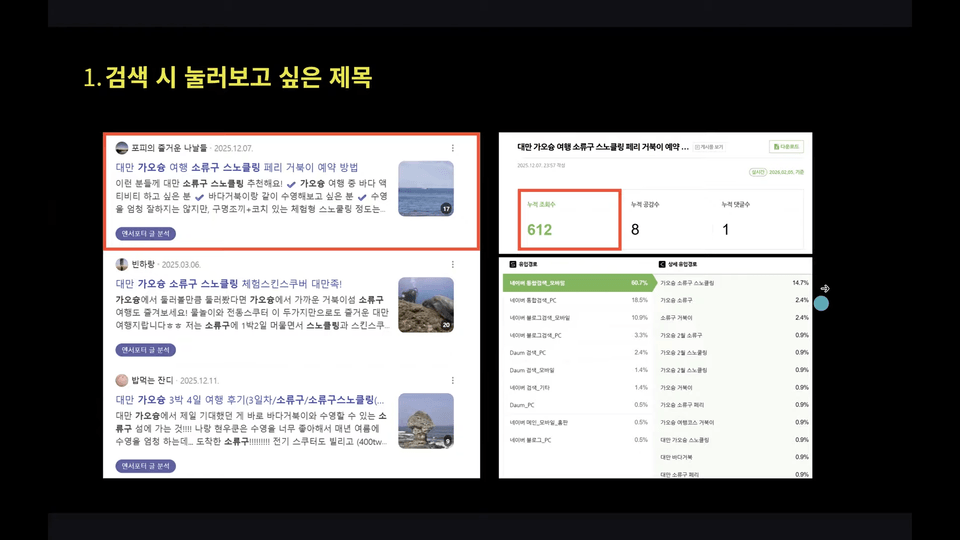
Task: Click the keyword row 대만 소류구 페리
Action: click(x=734, y=474)
